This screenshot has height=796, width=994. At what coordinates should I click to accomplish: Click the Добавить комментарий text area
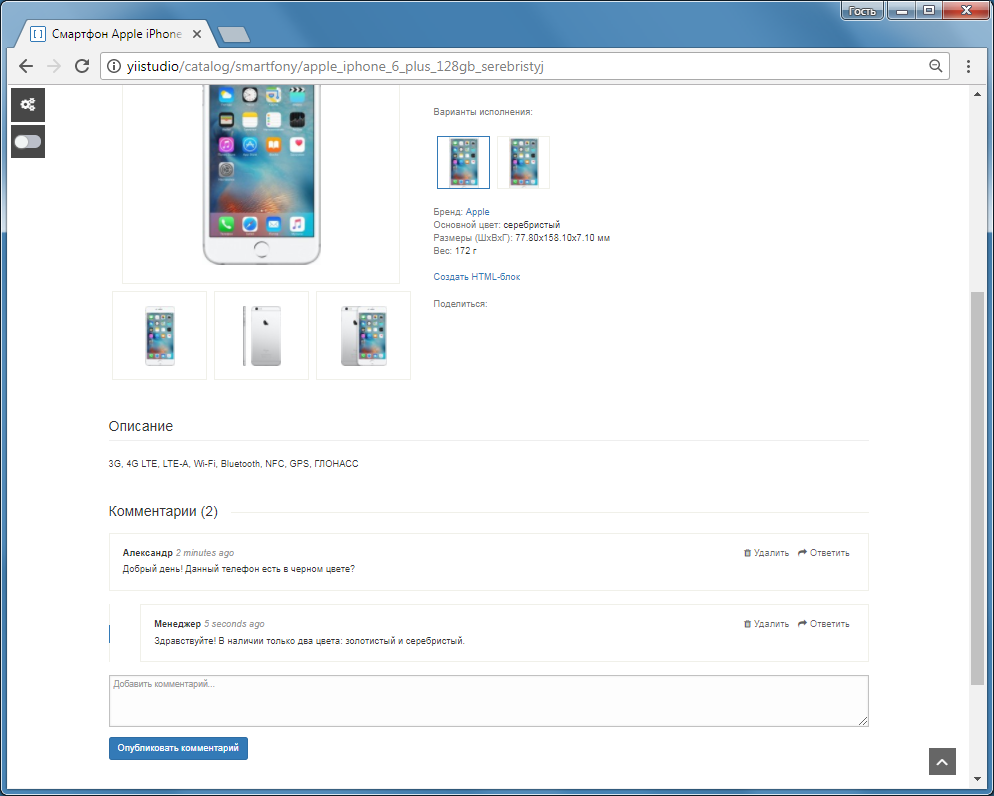489,701
